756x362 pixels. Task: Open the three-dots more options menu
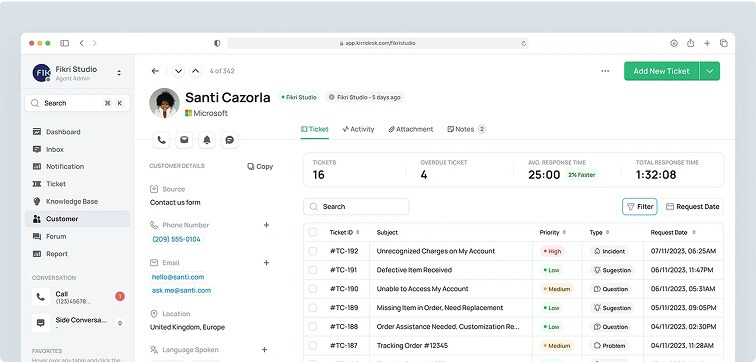point(605,71)
